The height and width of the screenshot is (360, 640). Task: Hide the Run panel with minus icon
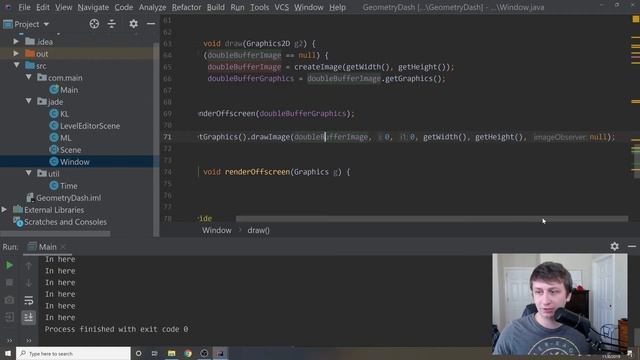pyautogui.click(x=632, y=246)
